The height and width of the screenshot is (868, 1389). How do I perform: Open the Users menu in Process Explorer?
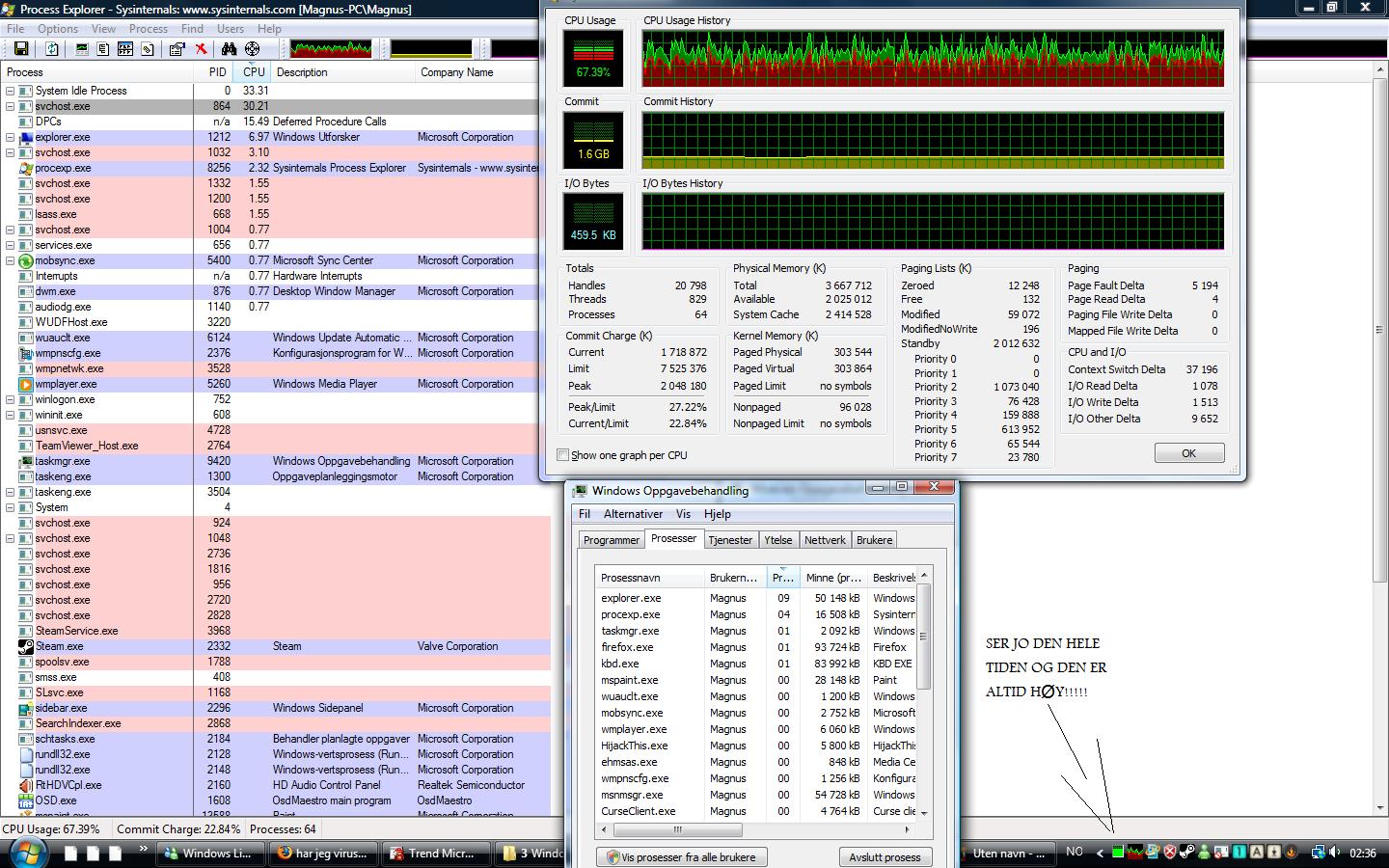[x=231, y=29]
